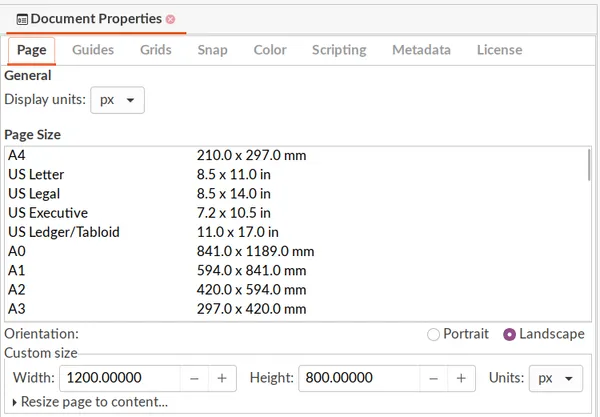Decrease Width with the minus button
Screen dimensions: 600x417
[x=194, y=378]
